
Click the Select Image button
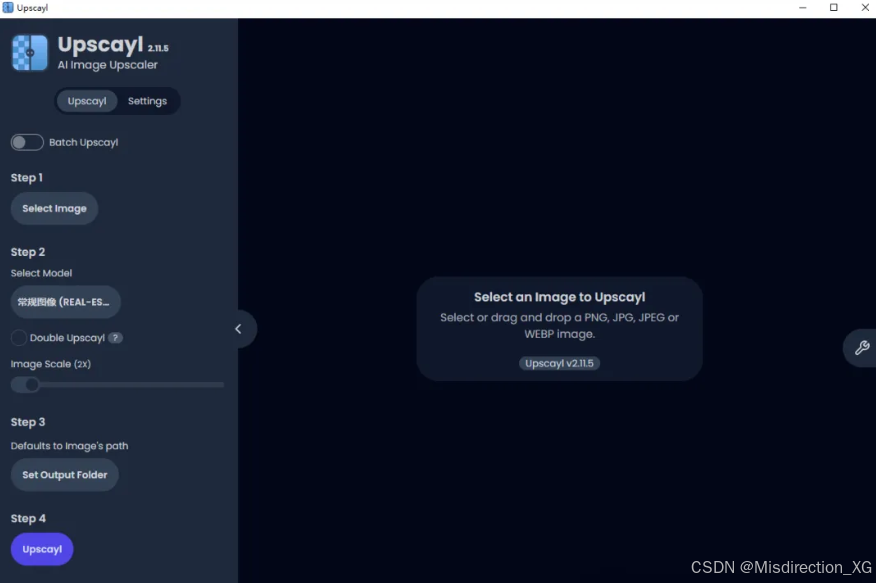(x=54, y=208)
